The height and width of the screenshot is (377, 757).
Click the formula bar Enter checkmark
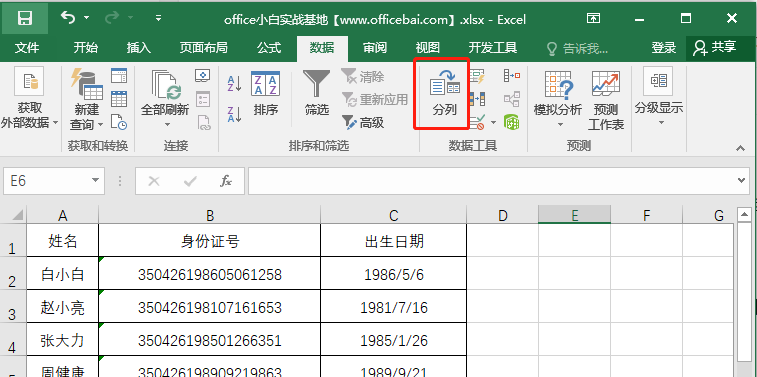190,181
